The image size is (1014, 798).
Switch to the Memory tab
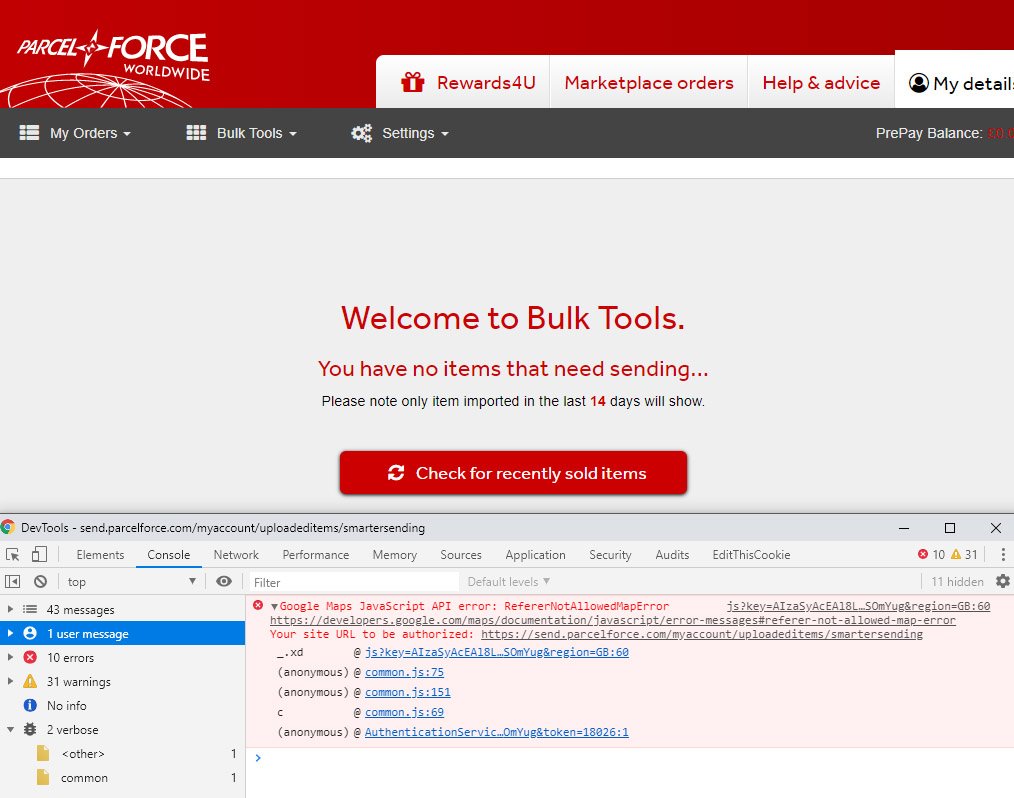click(394, 555)
